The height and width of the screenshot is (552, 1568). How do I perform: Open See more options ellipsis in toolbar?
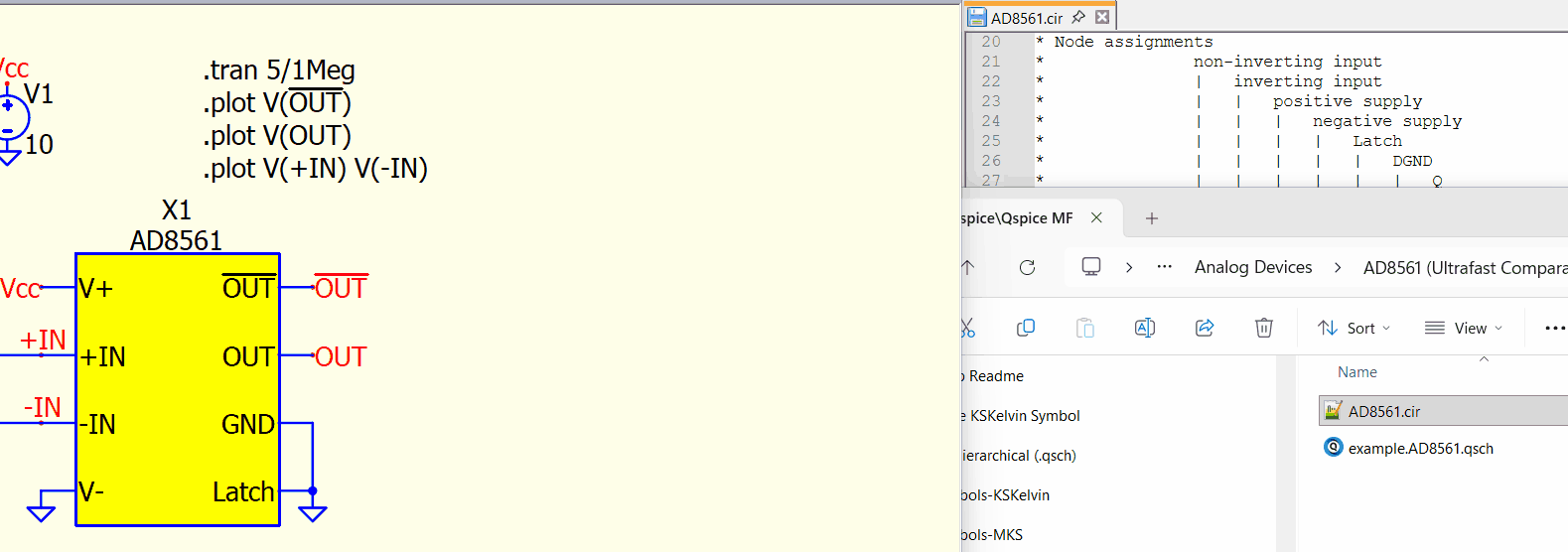1555,328
